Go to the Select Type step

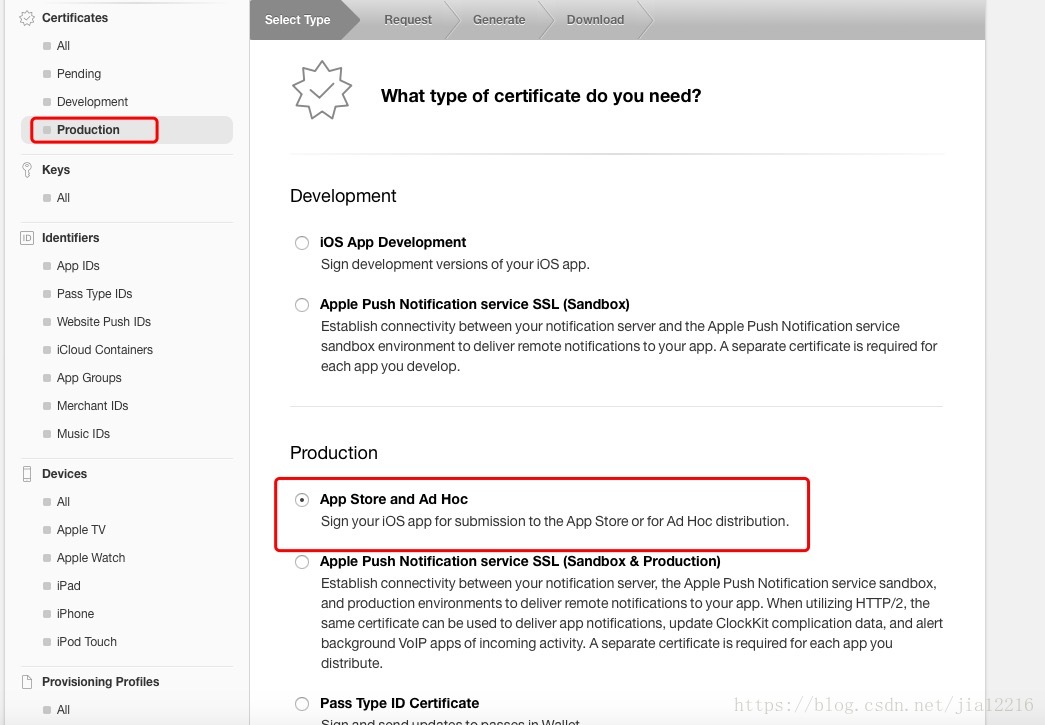click(x=297, y=20)
